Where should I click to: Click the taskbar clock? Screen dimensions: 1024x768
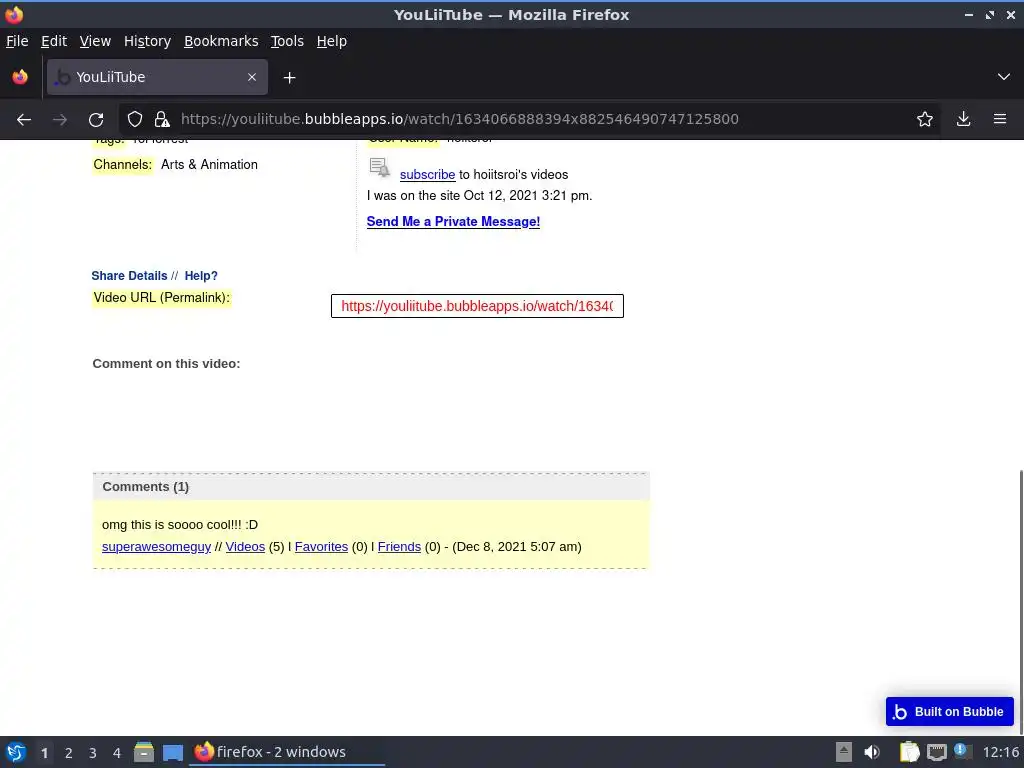1000,752
